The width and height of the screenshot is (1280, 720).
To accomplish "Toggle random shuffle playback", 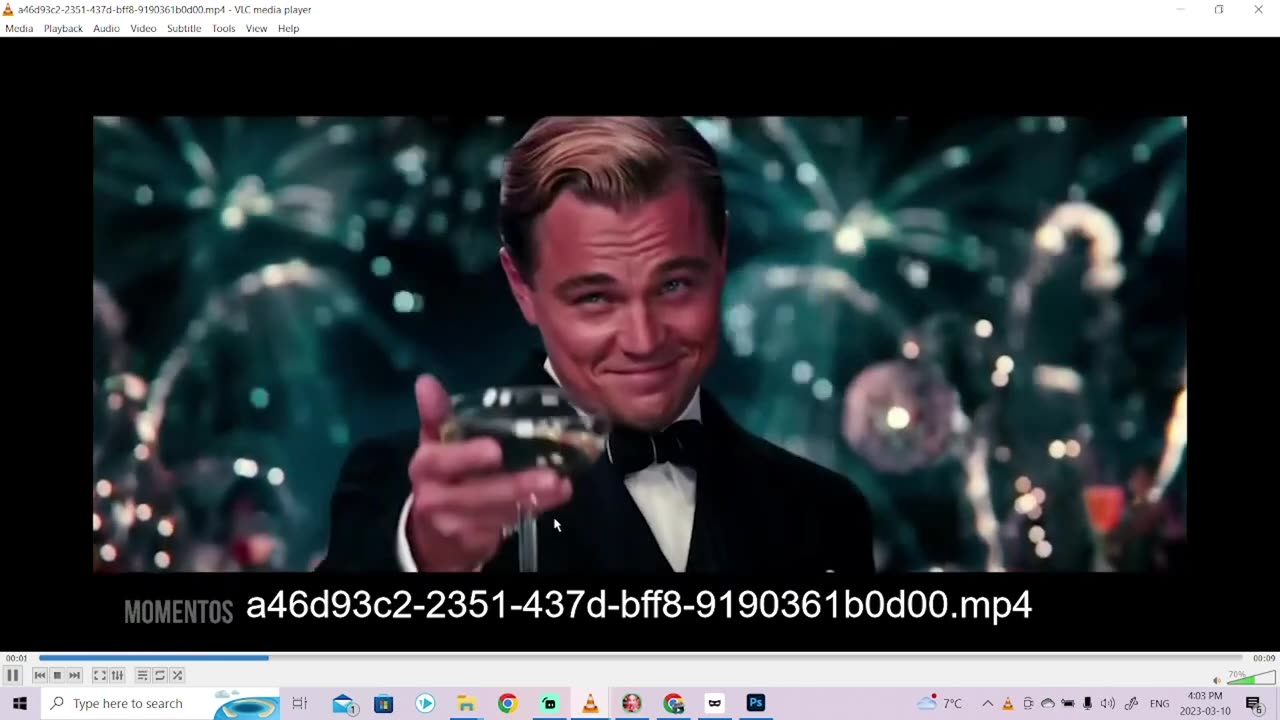I will 177,675.
